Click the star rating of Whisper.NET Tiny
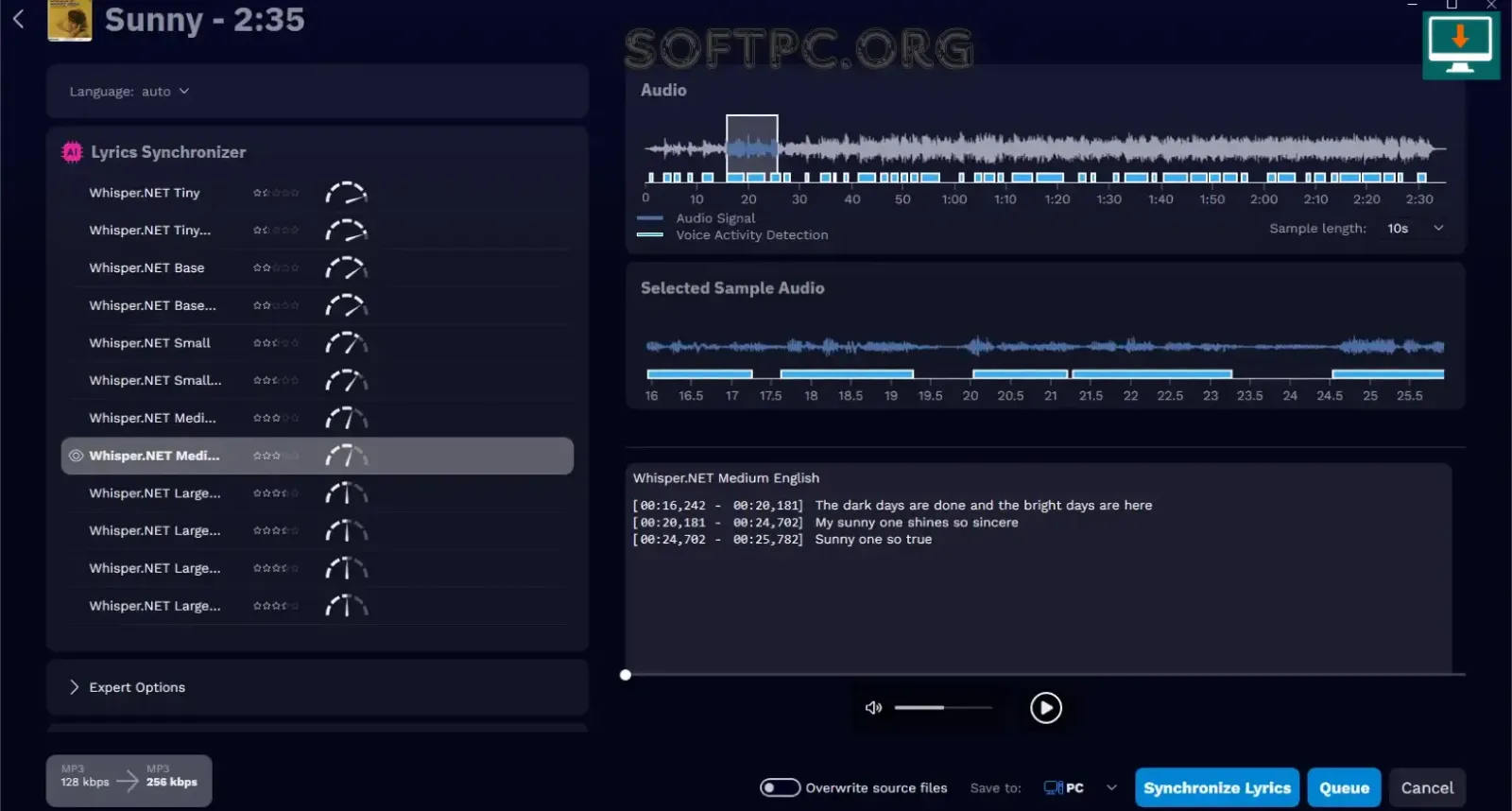The image size is (1512, 811). point(276,193)
